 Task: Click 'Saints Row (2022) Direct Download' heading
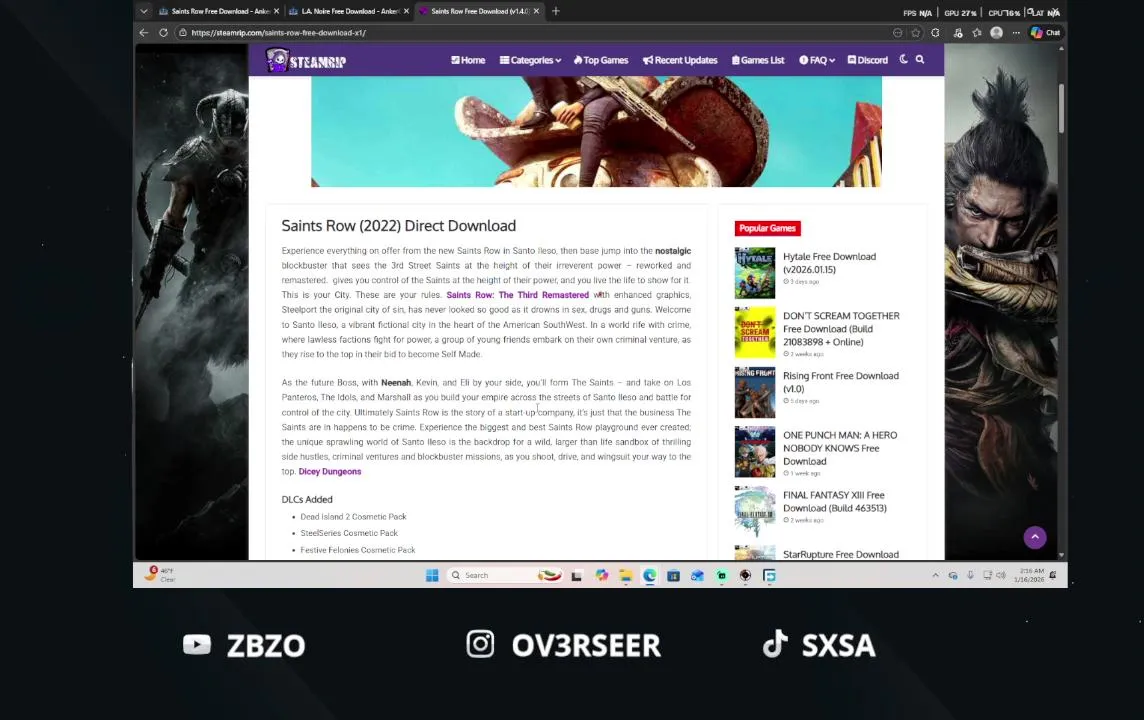pos(398,225)
